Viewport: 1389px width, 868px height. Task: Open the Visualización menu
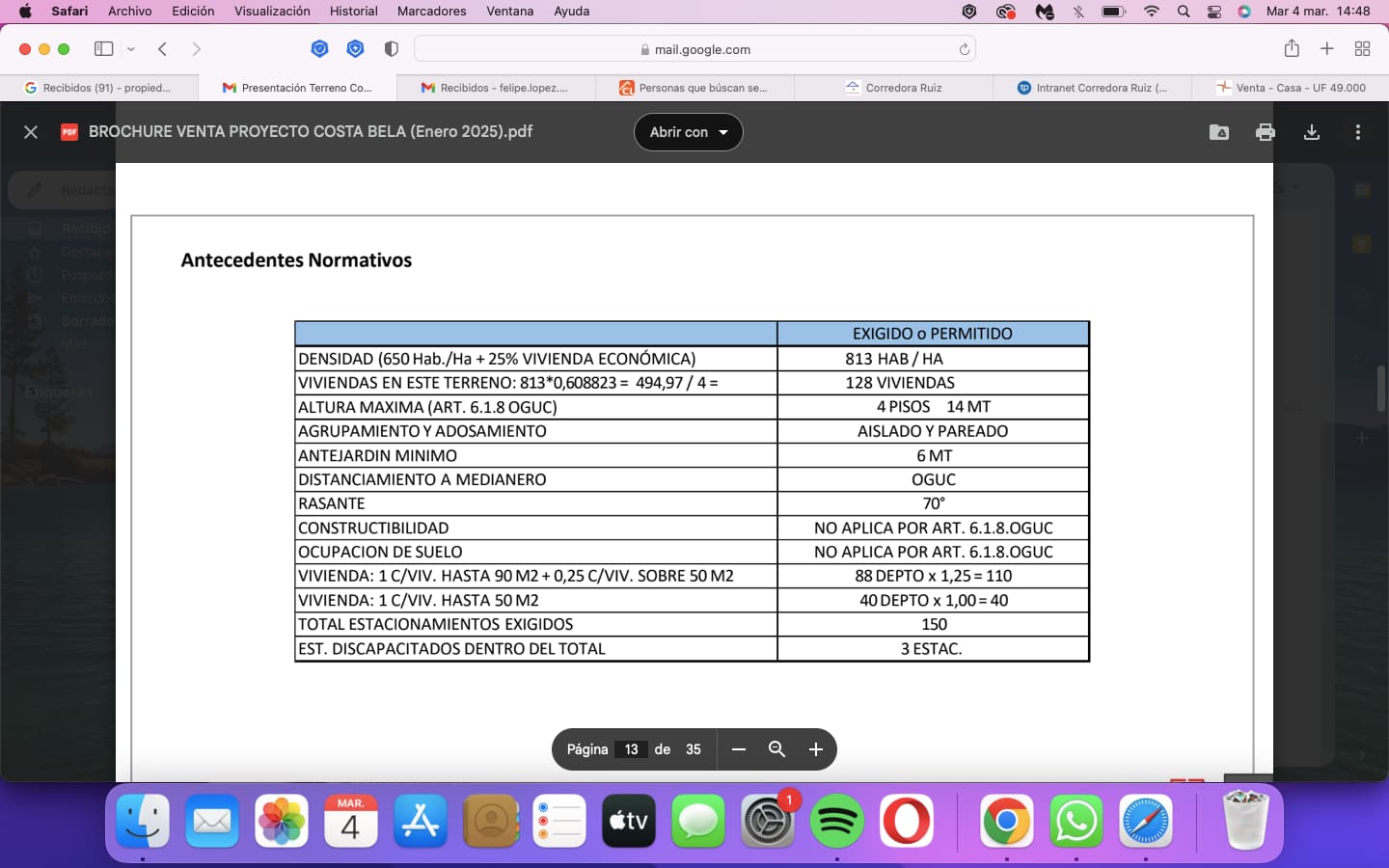[x=272, y=11]
